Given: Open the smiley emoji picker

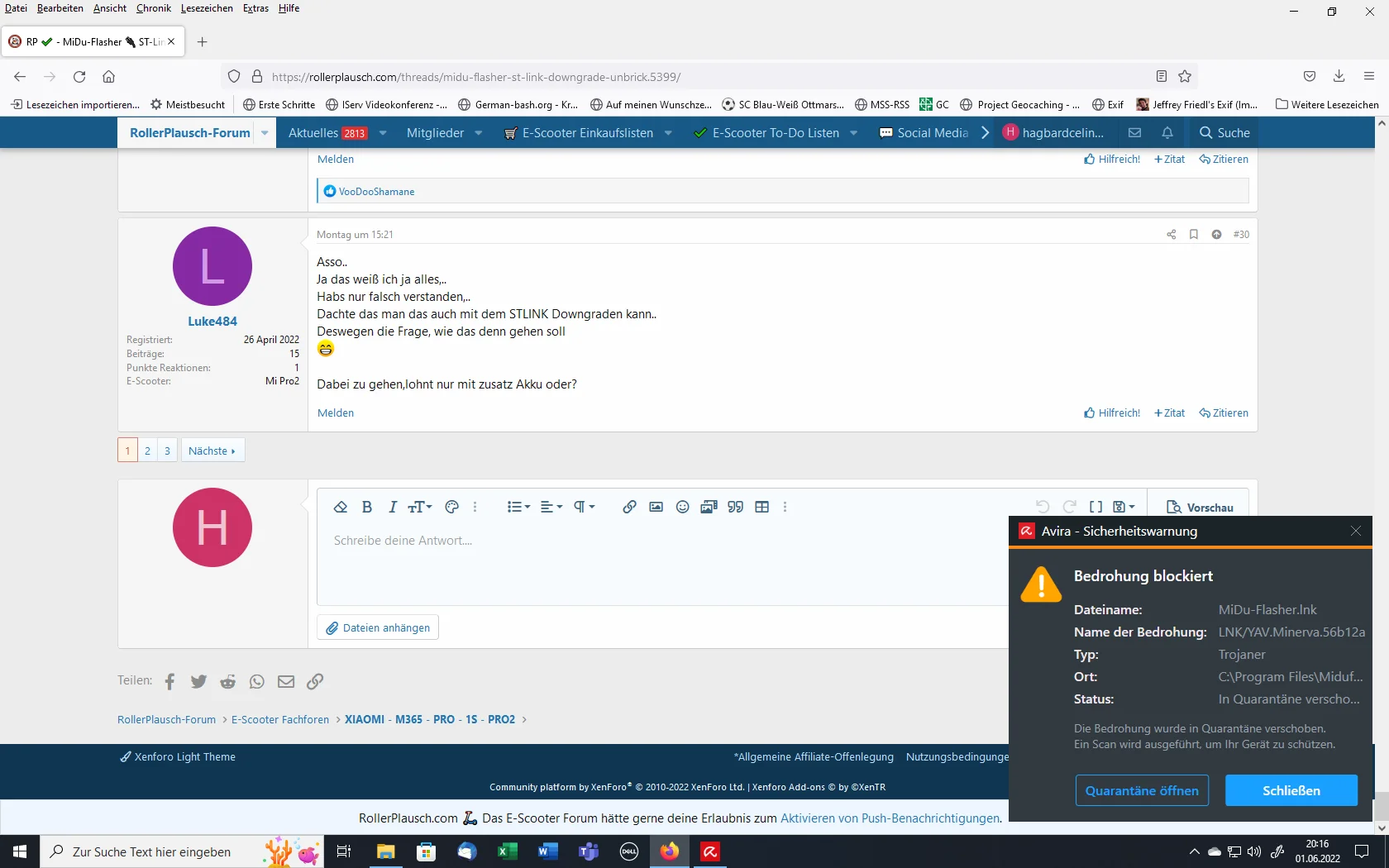Looking at the screenshot, I should [682, 507].
